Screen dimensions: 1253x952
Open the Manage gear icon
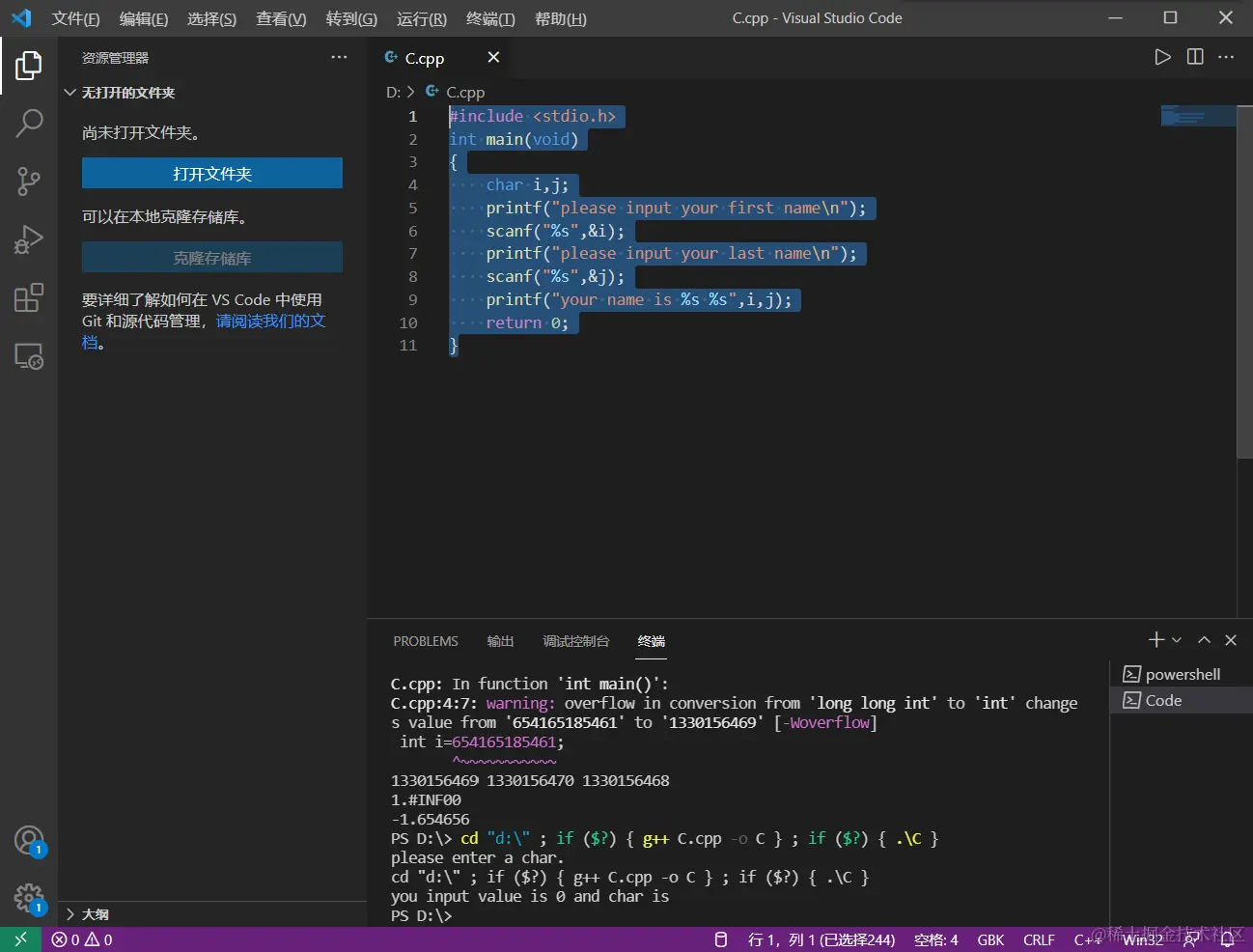click(x=29, y=899)
